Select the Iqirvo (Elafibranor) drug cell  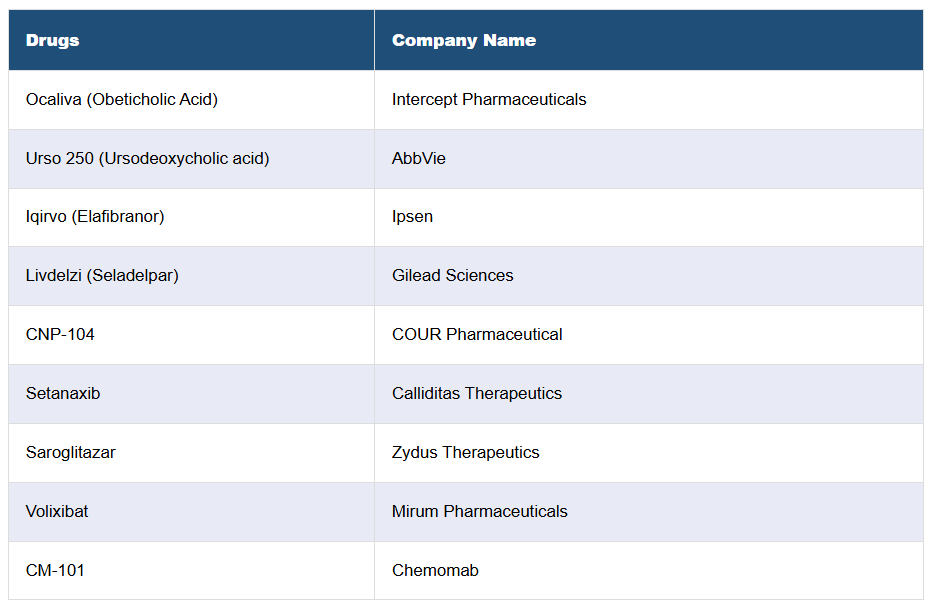pyautogui.click(x=95, y=217)
